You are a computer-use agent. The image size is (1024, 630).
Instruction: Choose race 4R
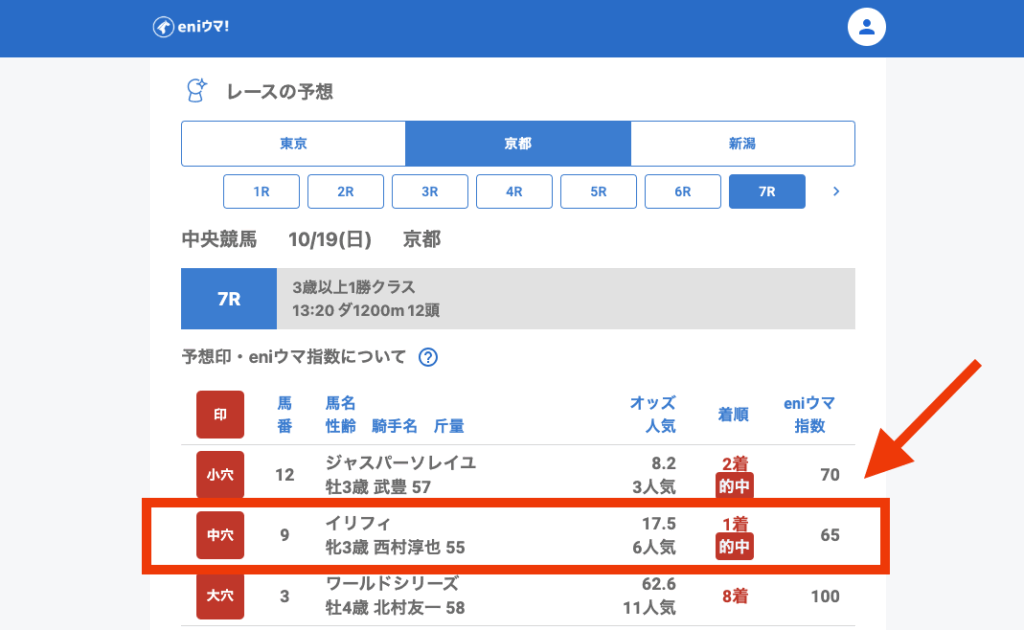click(x=514, y=191)
